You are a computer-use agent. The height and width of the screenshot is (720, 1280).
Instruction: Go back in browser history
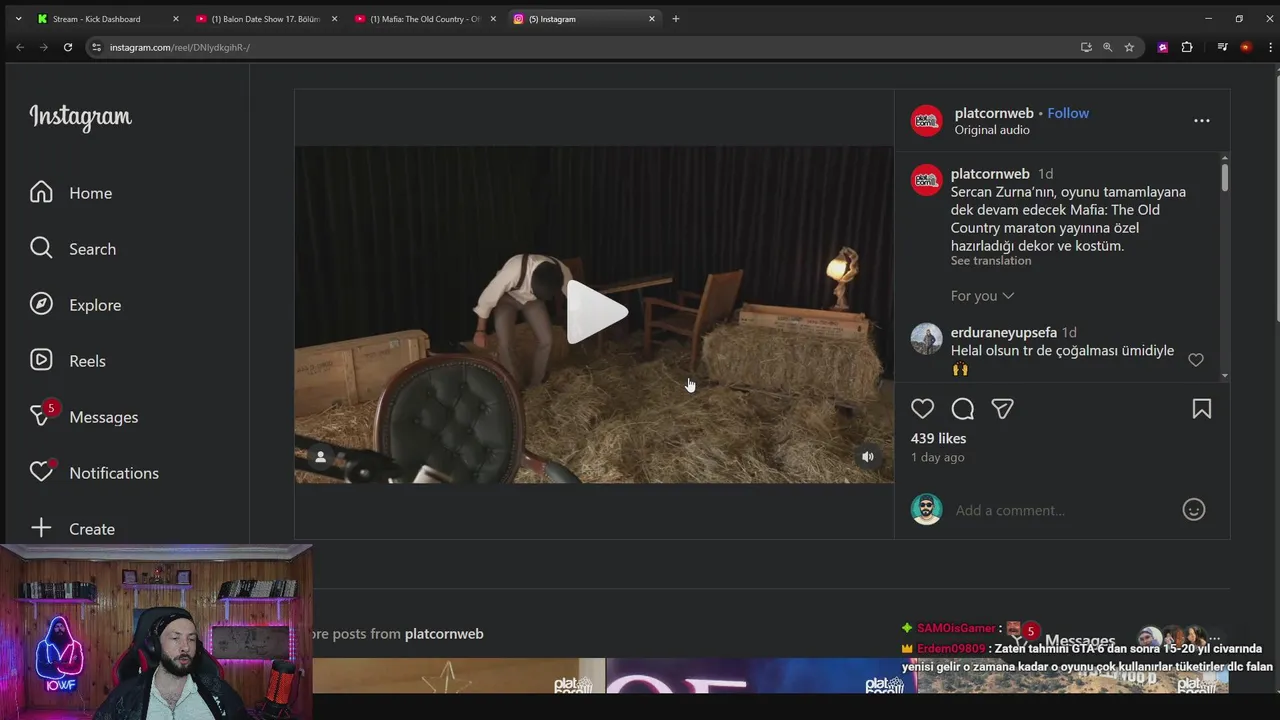pos(20,47)
